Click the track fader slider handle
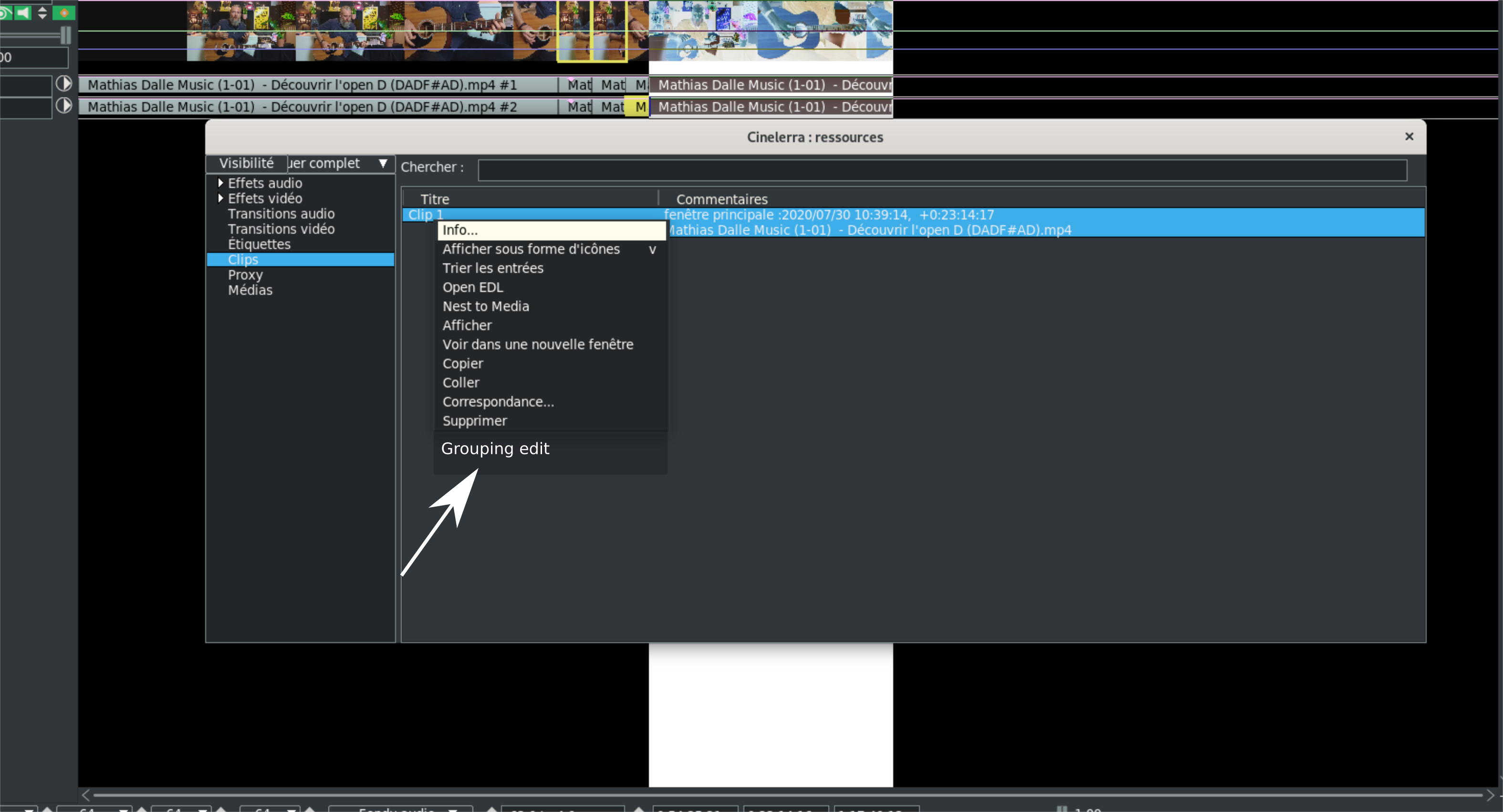 coord(65,36)
